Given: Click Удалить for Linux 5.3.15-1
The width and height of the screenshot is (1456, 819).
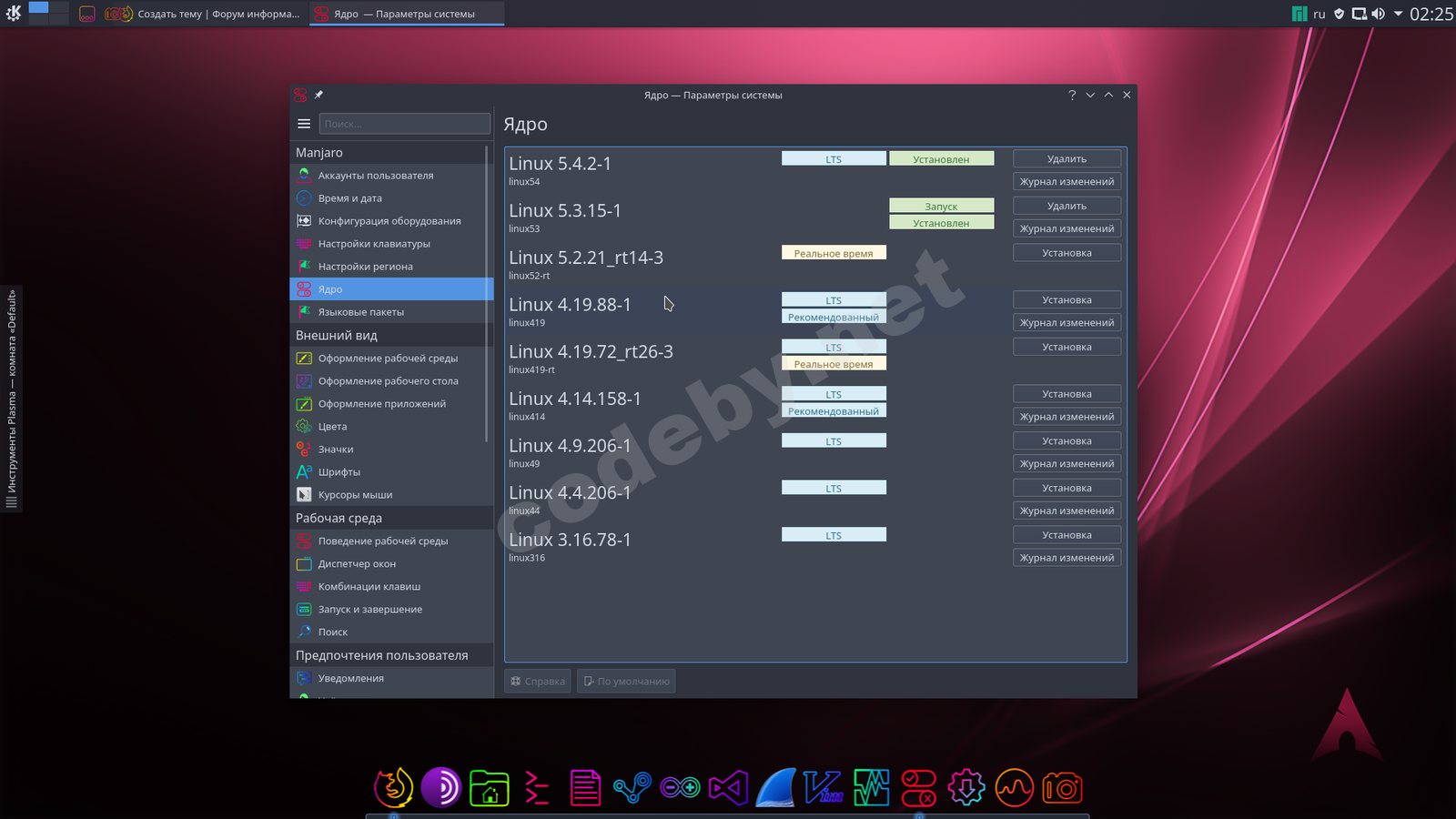Looking at the screenshot, I should [x=1067, y=206].
